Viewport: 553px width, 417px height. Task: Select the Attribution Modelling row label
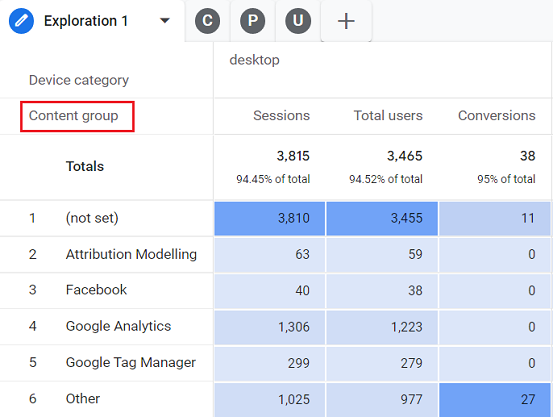pyautogui.click(x=131, y=254)
